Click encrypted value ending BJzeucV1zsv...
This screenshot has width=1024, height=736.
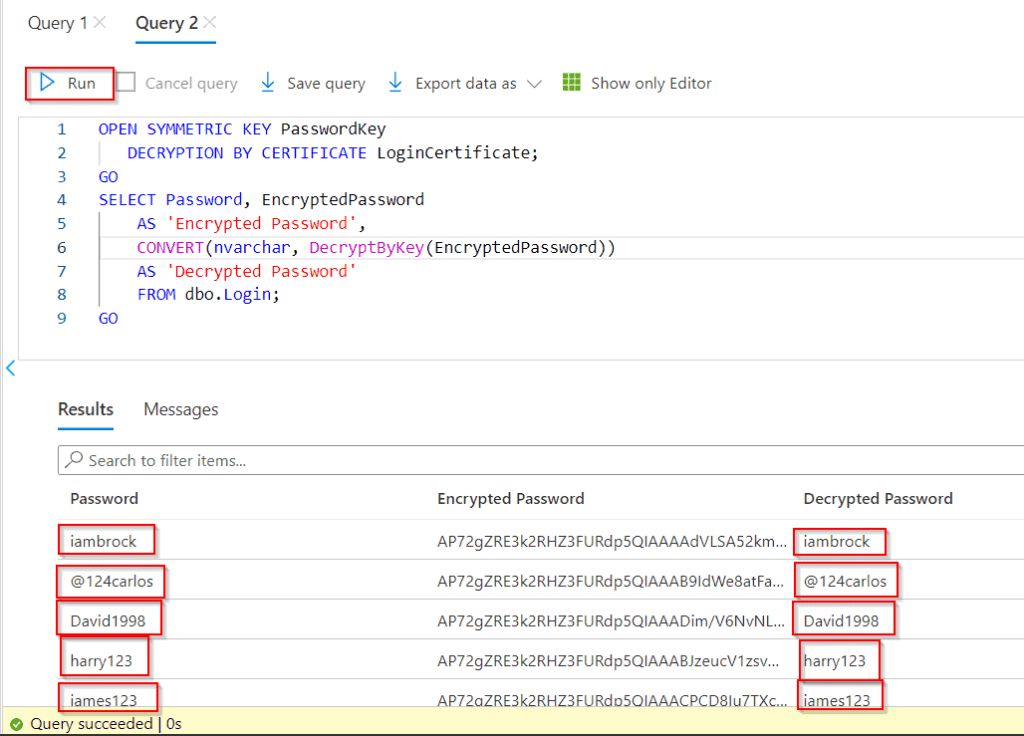[x=608, y=661]
